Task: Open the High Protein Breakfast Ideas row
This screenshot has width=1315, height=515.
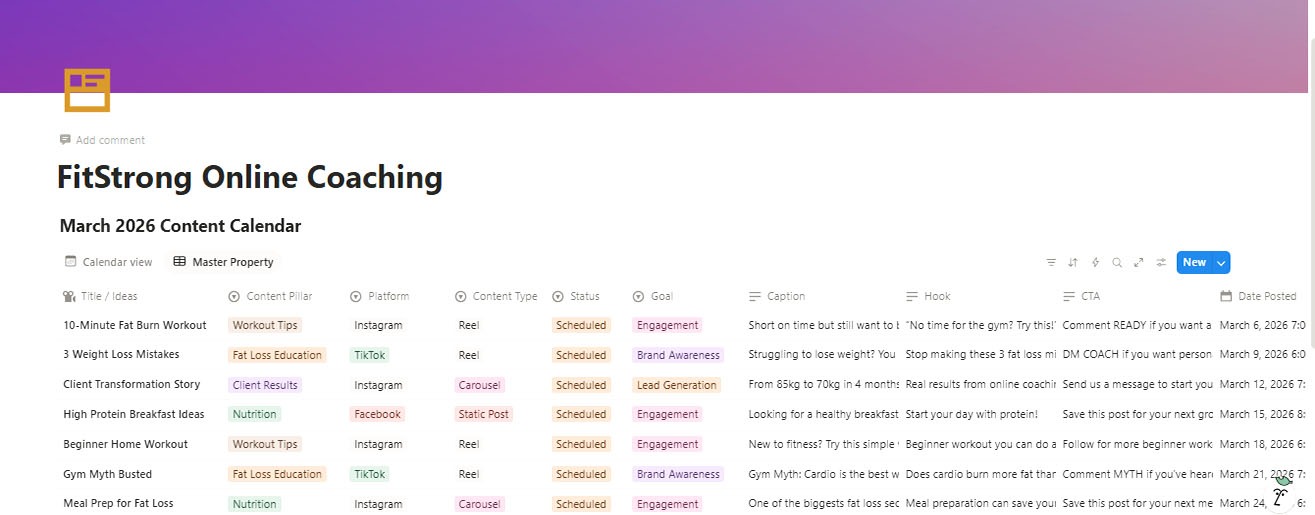Action: 133,414
